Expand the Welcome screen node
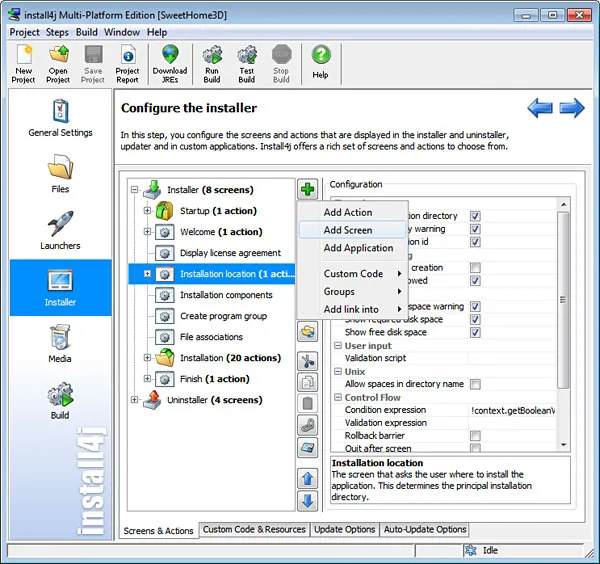Image resolution: width=600 pixels, height=564 pixels. (147, 231)
